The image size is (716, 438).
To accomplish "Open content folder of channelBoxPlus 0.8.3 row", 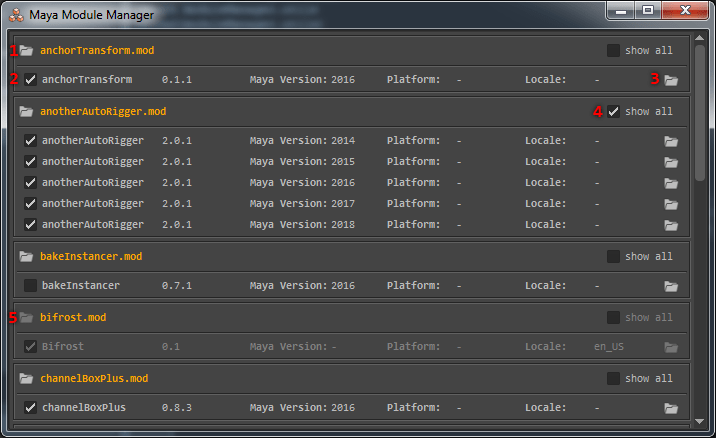I will click(671, 408).
